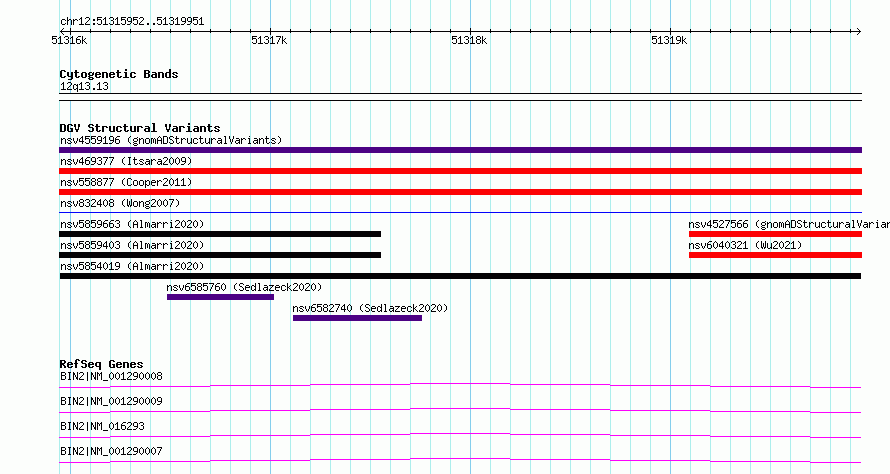Click the 51317k ruler tick label
Viewport: 890px width, 474px height.
coord(269,40)
